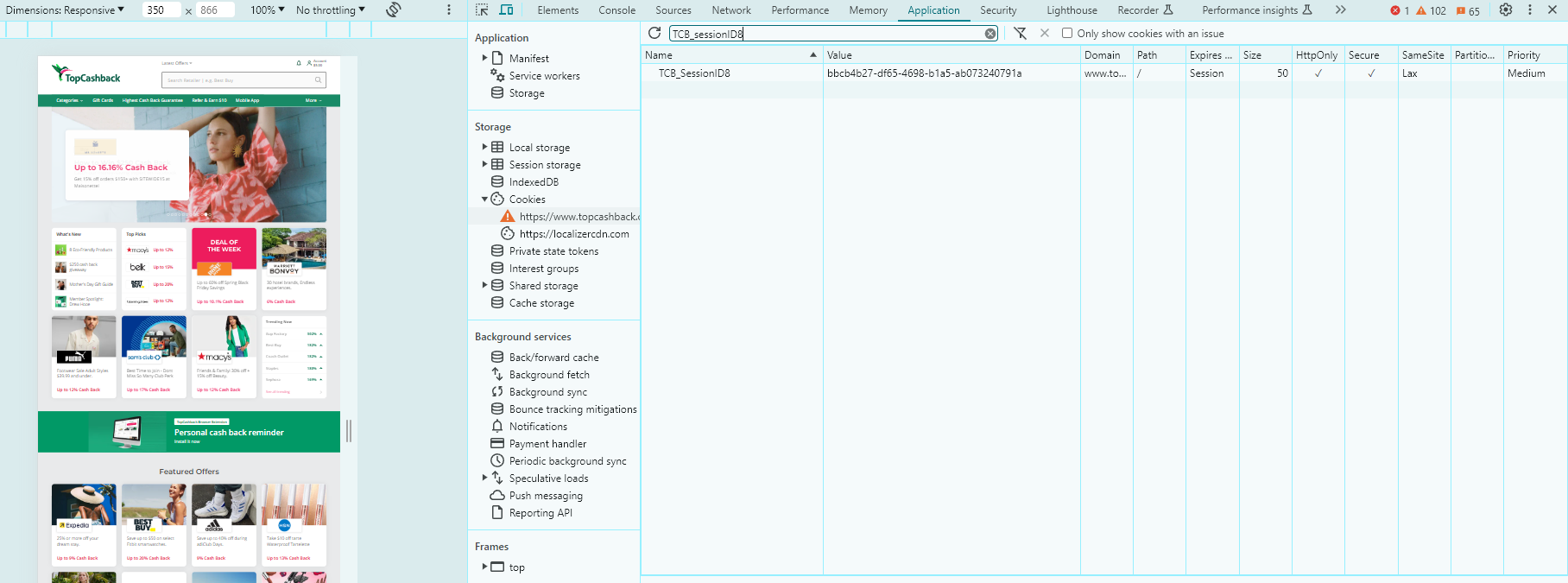Toggle the device toolbar icon
Image resolution: width=1568 pixels, height=583 pixels.
point(506,10)
